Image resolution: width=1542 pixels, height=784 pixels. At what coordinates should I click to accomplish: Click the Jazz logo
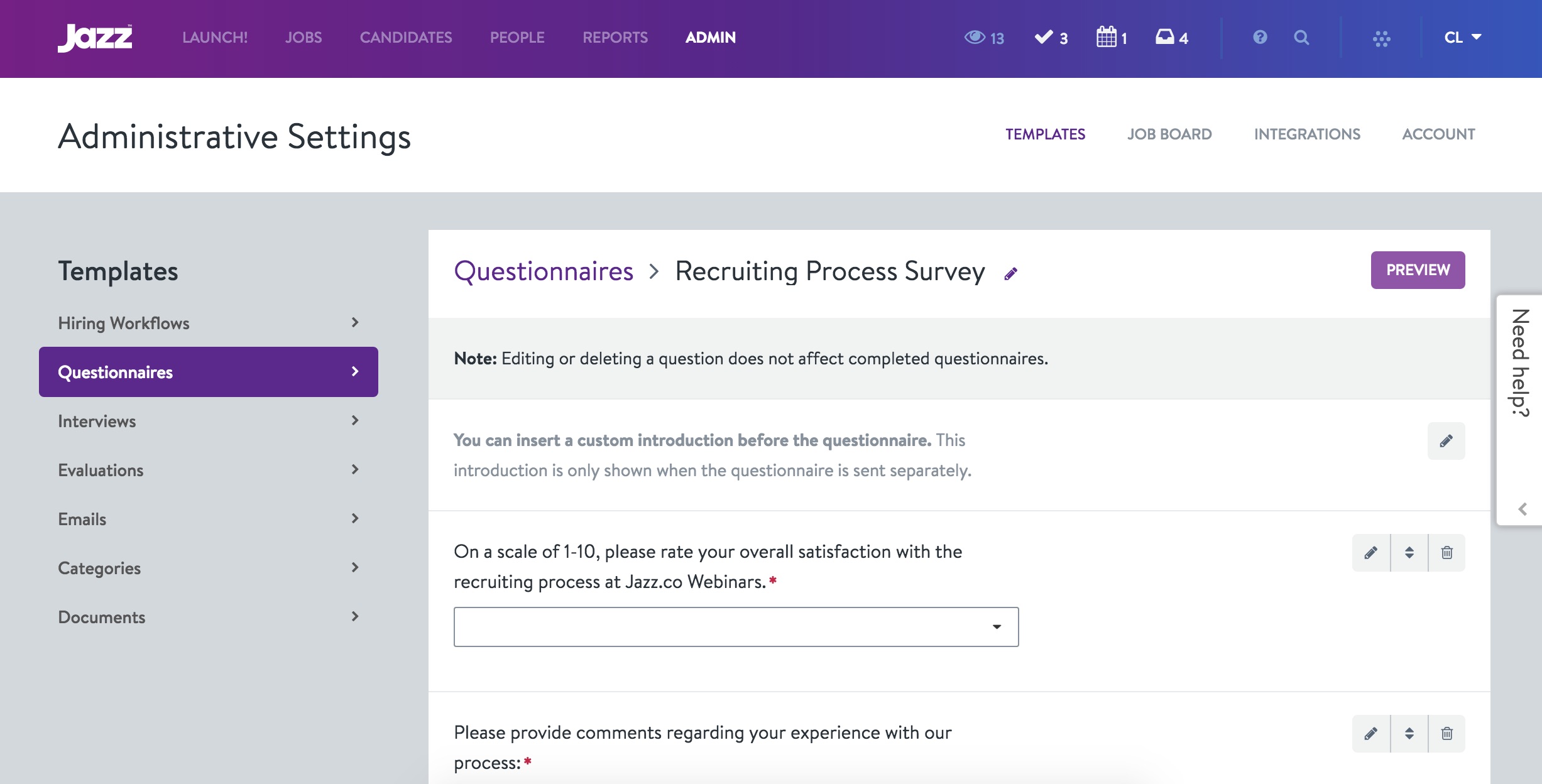click(95, 38)
